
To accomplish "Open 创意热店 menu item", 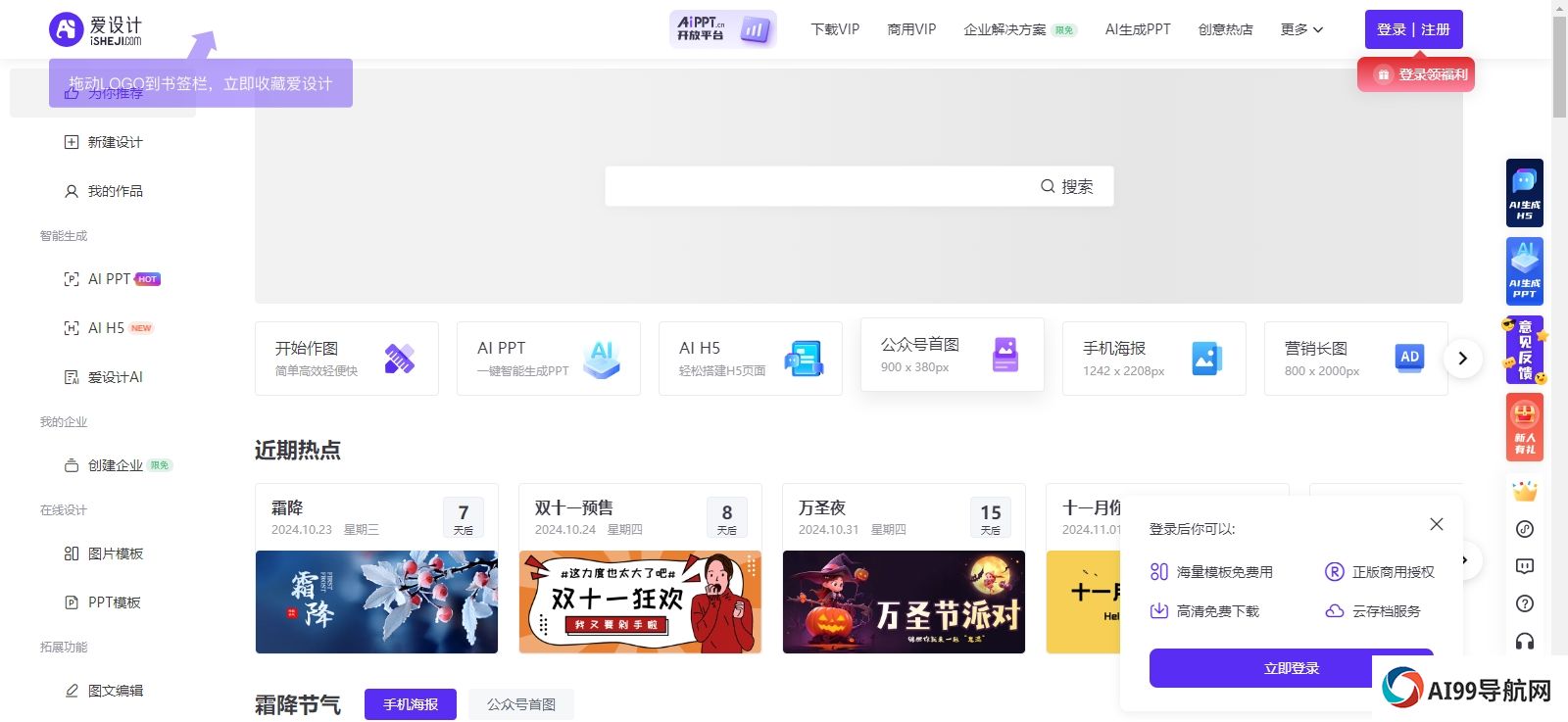I will [x=1225, y=29].
